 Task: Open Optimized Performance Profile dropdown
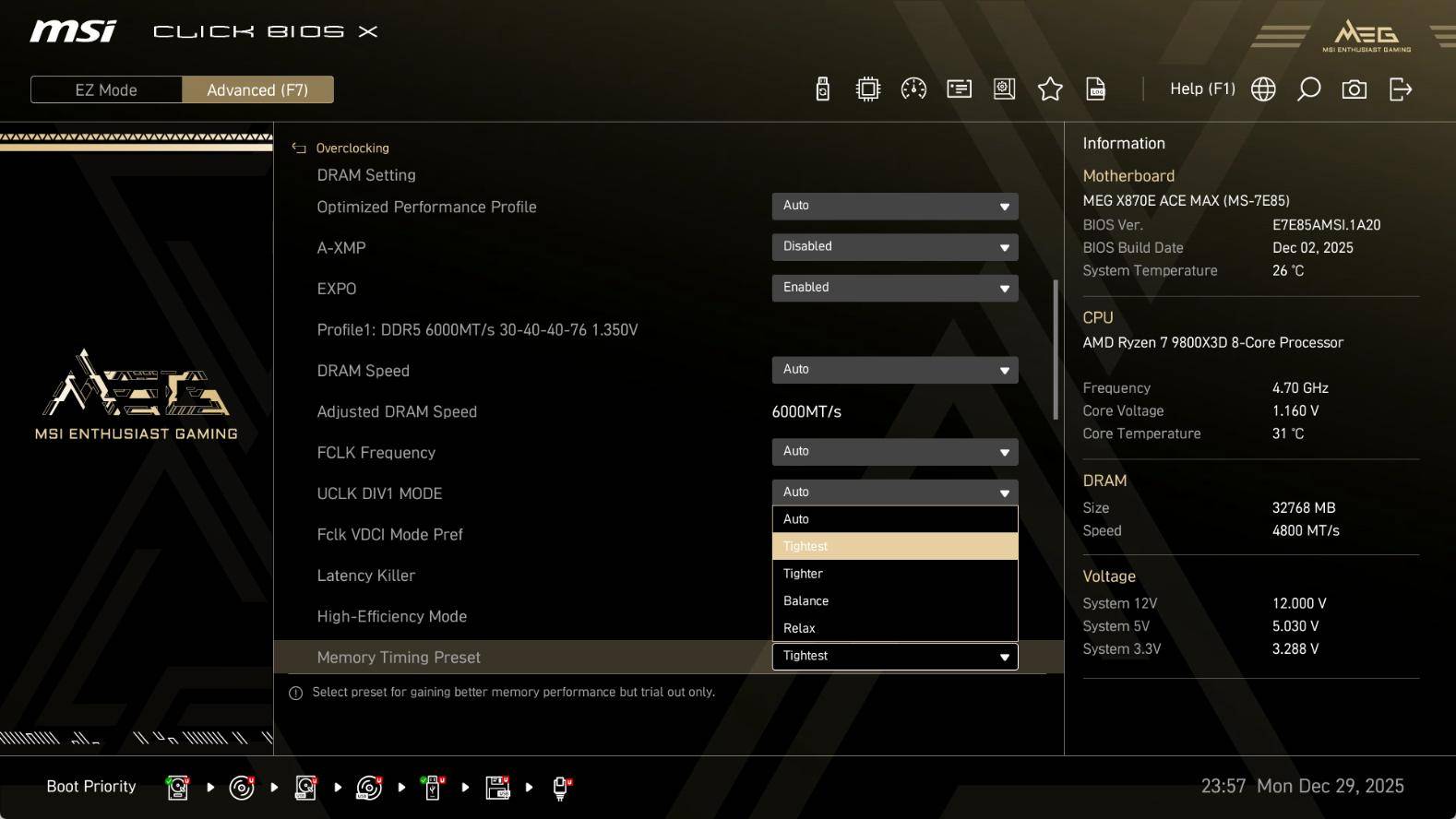894,206
